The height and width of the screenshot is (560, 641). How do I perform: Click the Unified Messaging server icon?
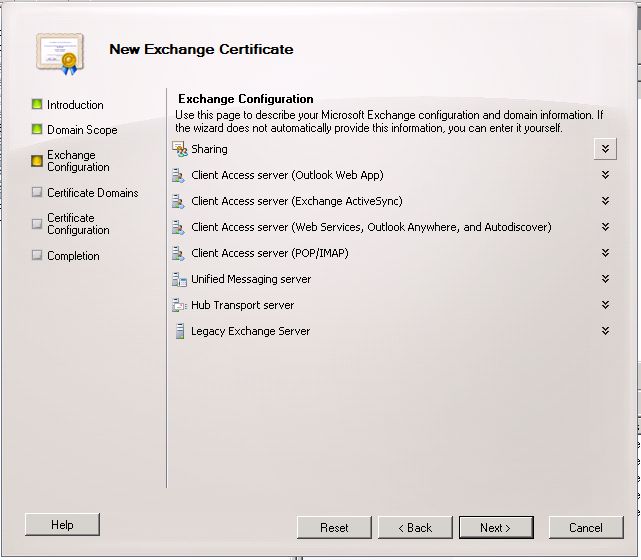point(179,279)
